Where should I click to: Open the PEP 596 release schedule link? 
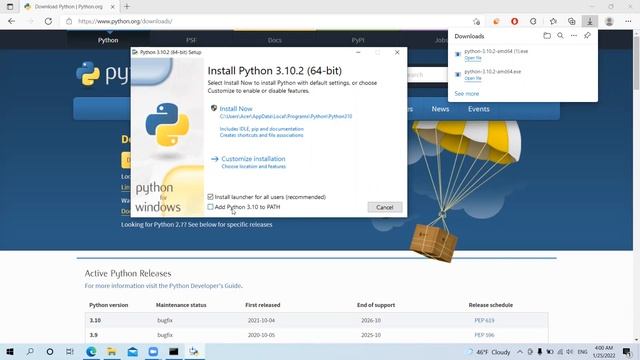pyautogui.click(x=484, y=335)
